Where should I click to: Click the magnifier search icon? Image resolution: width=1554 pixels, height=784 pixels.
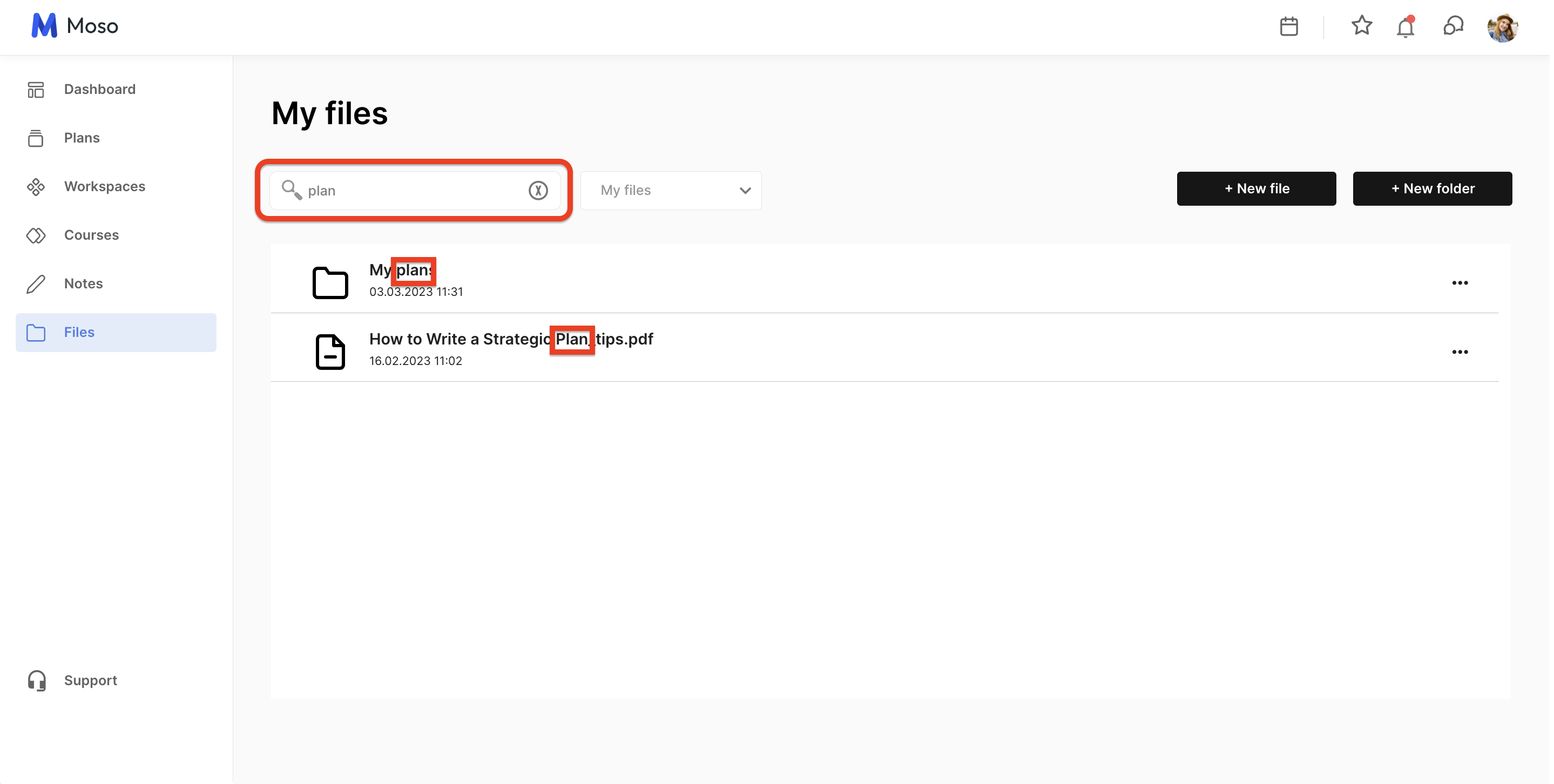click(292, 190)
